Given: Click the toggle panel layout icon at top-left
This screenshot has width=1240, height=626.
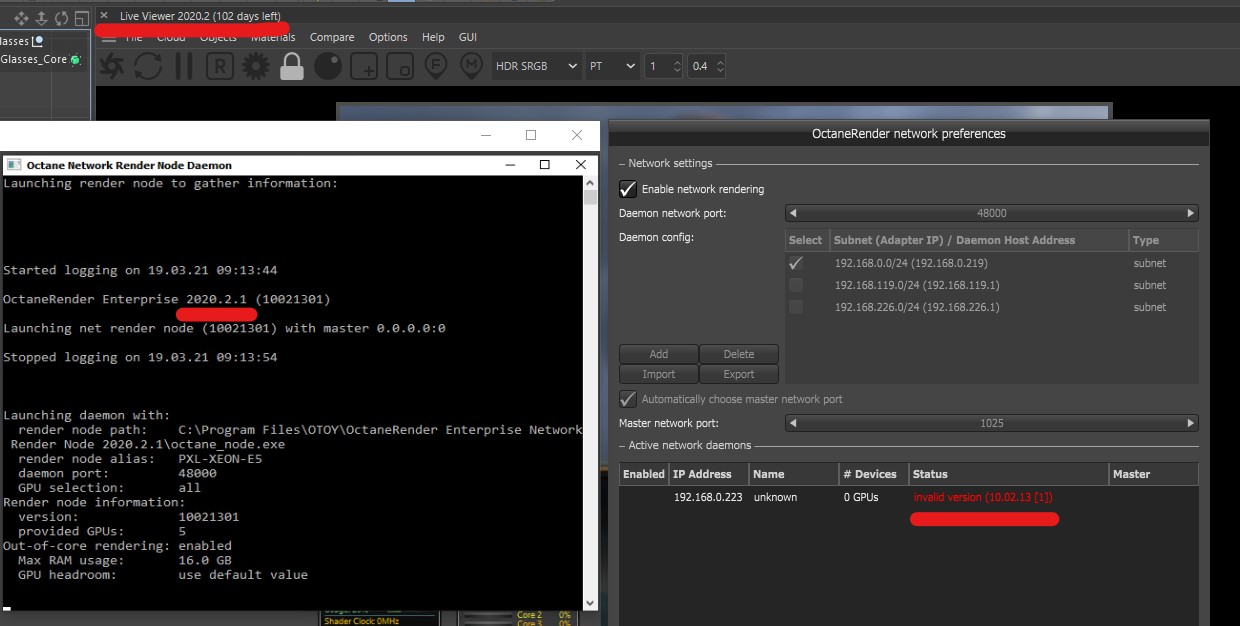Looking at the screenshot, I should coord(82,18).
